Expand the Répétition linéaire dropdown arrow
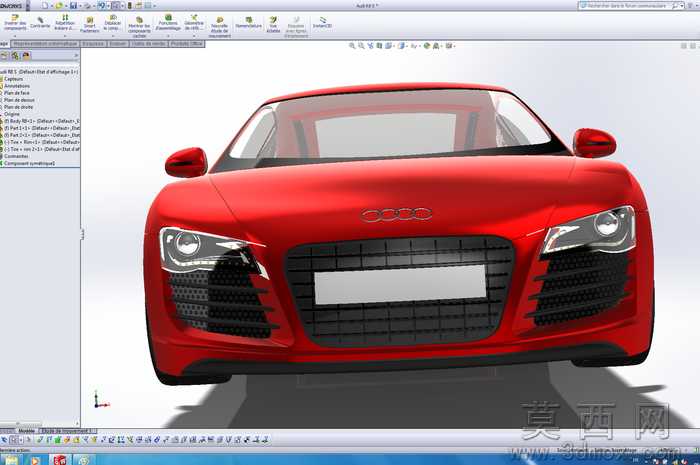Screen dimensions: 700x465 point(65,36)
